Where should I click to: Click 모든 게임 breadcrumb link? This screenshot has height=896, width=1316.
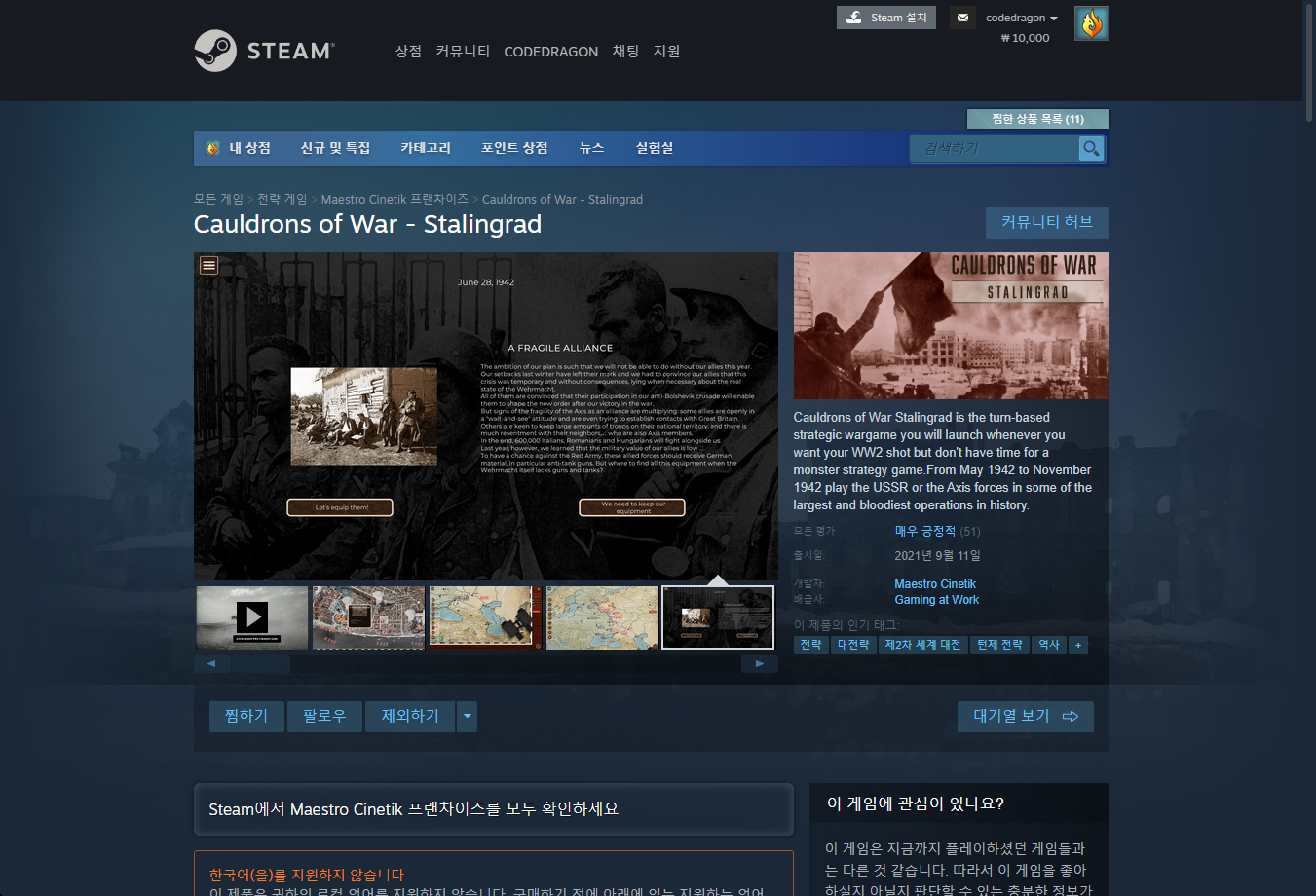click(218, 199)
